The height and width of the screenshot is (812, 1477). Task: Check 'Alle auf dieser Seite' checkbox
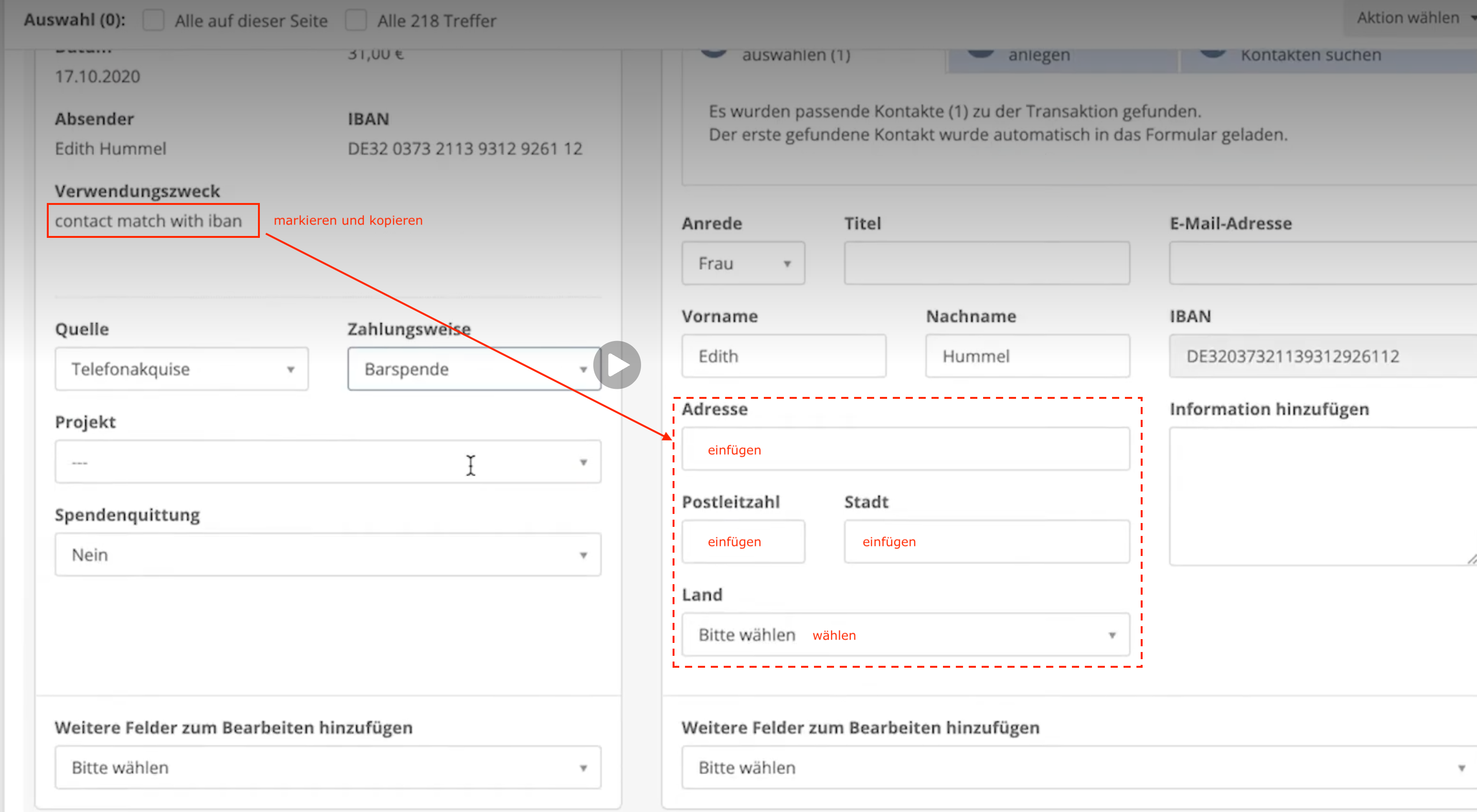153,21
